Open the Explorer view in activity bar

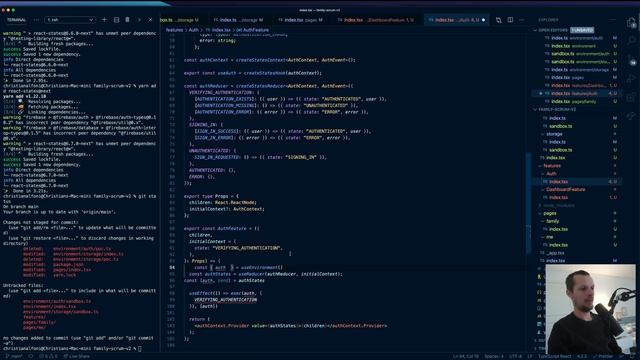(x=631, y=22)
